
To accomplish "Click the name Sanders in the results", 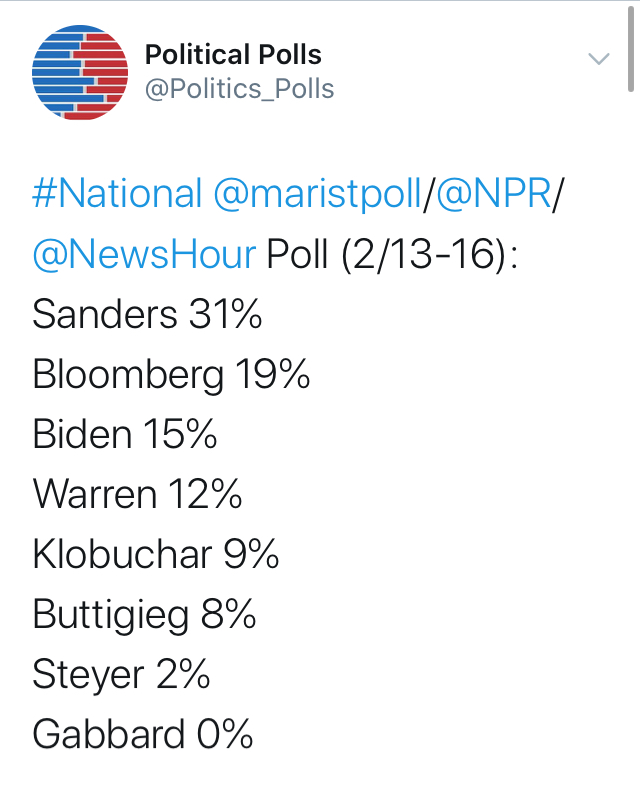I will click(104, 315).
